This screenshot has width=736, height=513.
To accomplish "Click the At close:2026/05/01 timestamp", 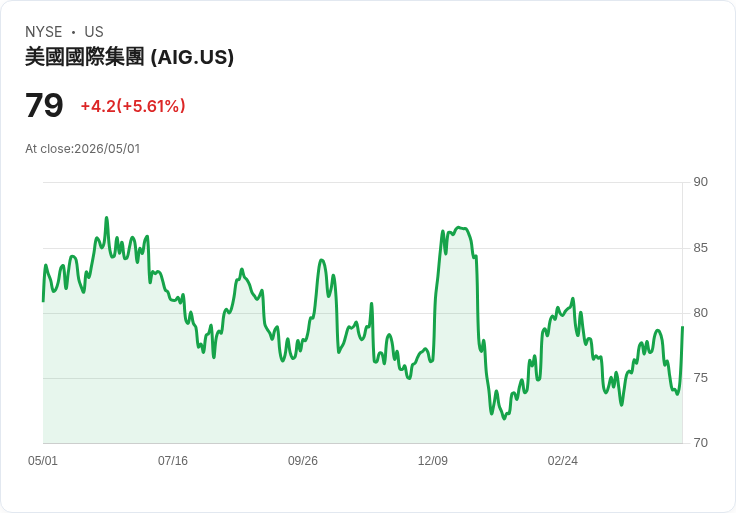I will point(83,149).
